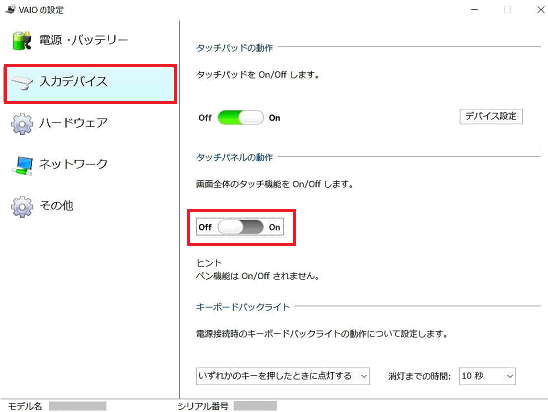Click the battery icon beside 電源・バッテリー
548x412 pixels.
click(x=22, y=41)
